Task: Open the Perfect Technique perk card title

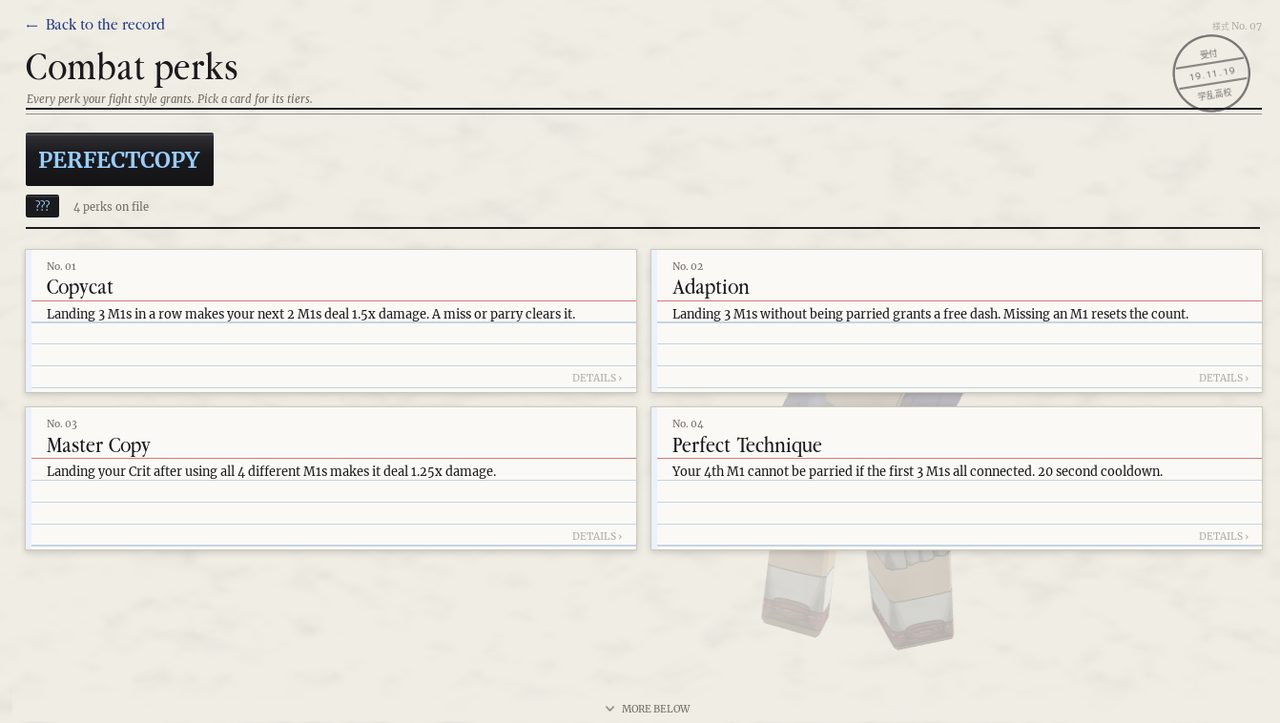Action: [747, 445]
